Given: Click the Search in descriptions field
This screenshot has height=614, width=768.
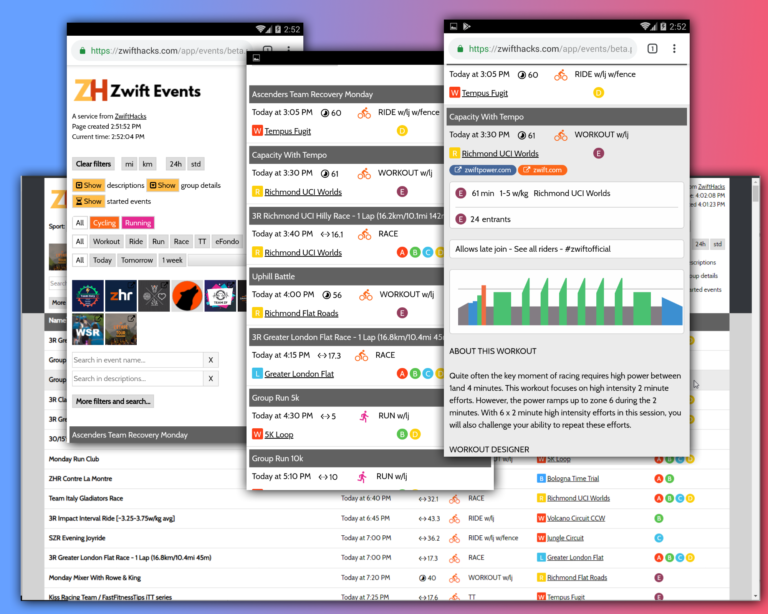Looking at the screenshot, I should coord(138,378).
